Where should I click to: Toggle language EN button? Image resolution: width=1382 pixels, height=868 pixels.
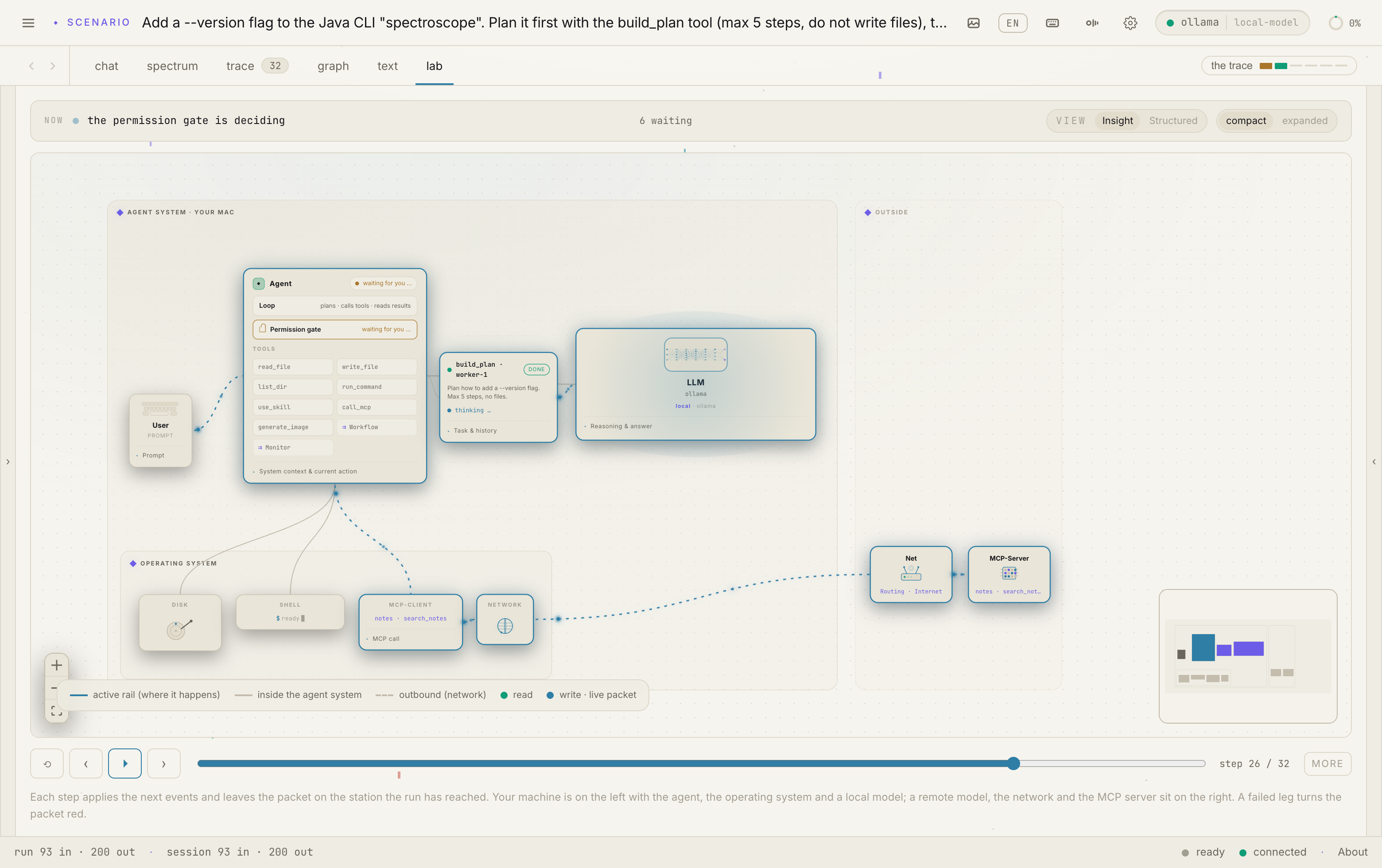pos(1013,23)
